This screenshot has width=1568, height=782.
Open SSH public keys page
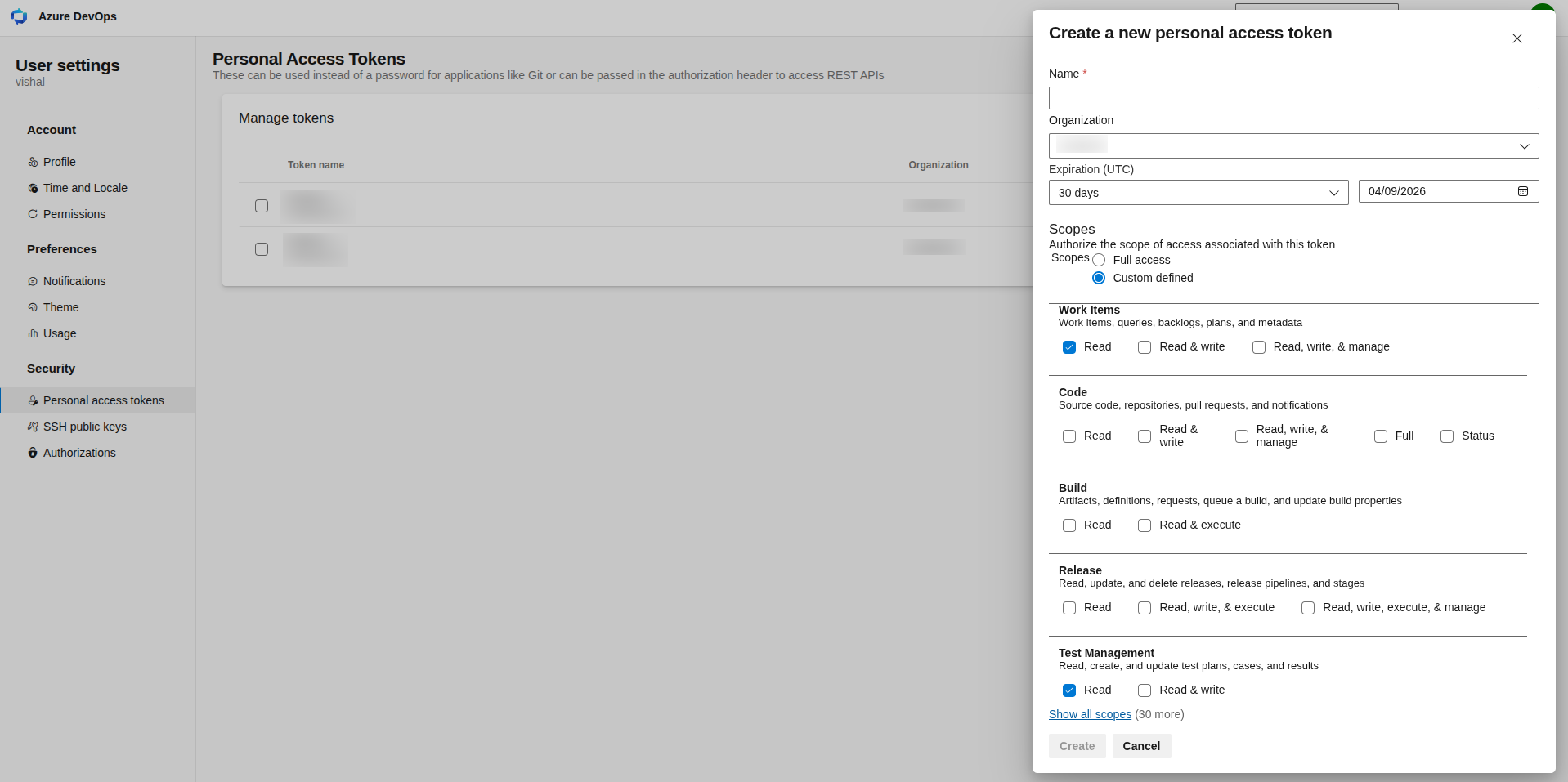97,427
